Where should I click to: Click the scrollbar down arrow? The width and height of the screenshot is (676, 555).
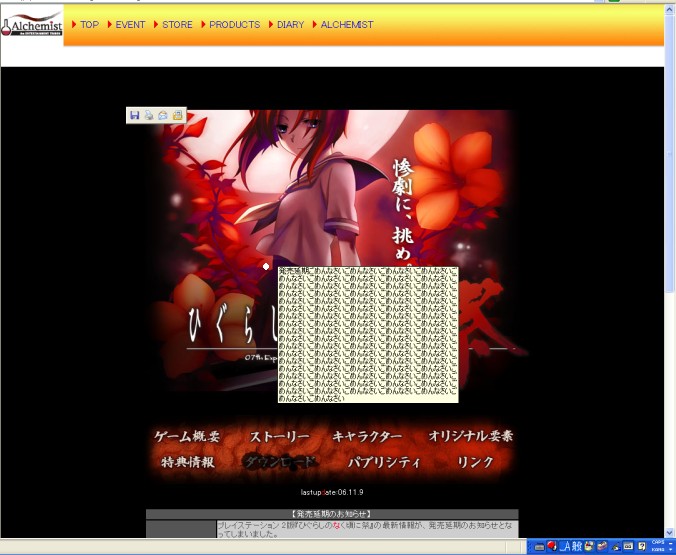[x=670, y=533]
